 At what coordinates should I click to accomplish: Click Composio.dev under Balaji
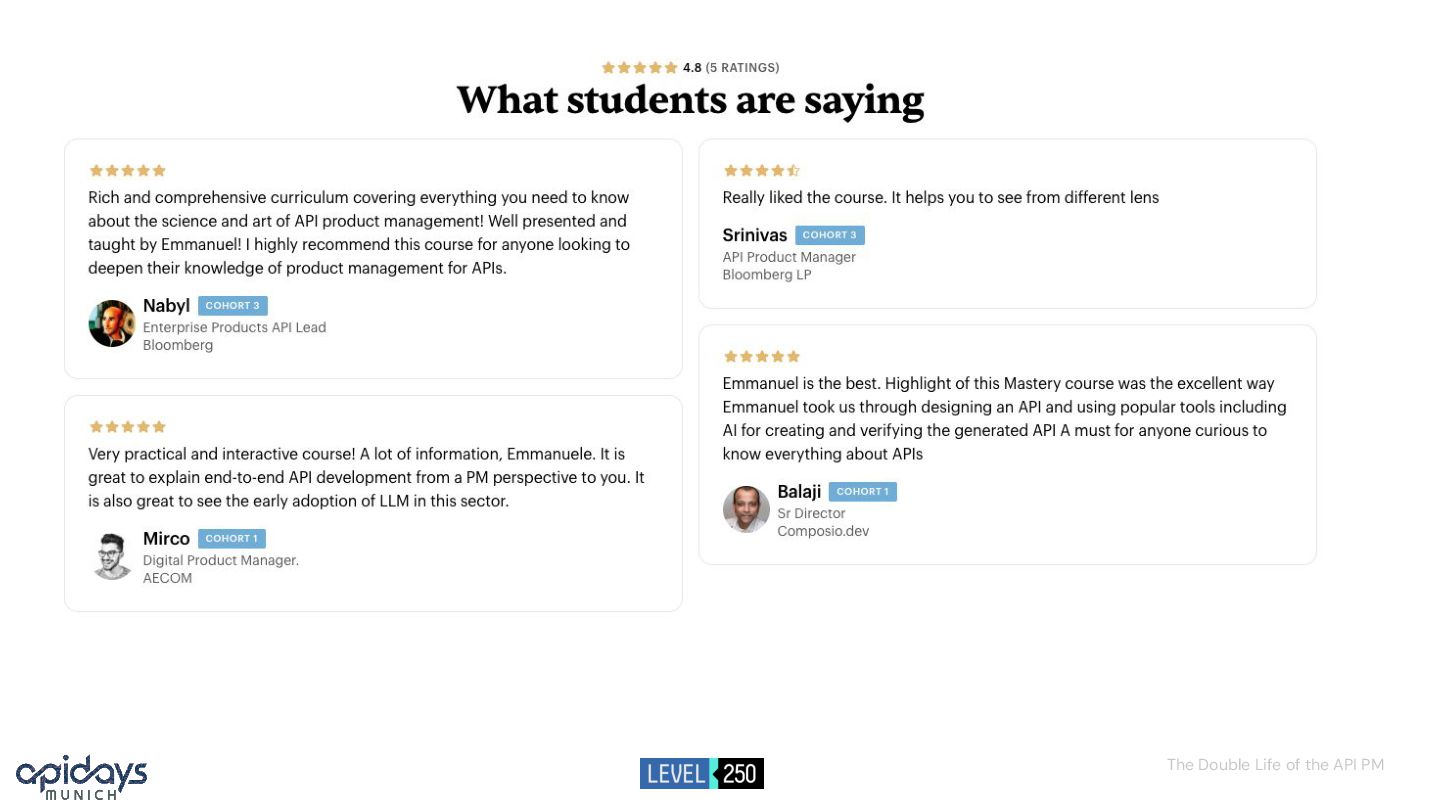click(823, 531)
